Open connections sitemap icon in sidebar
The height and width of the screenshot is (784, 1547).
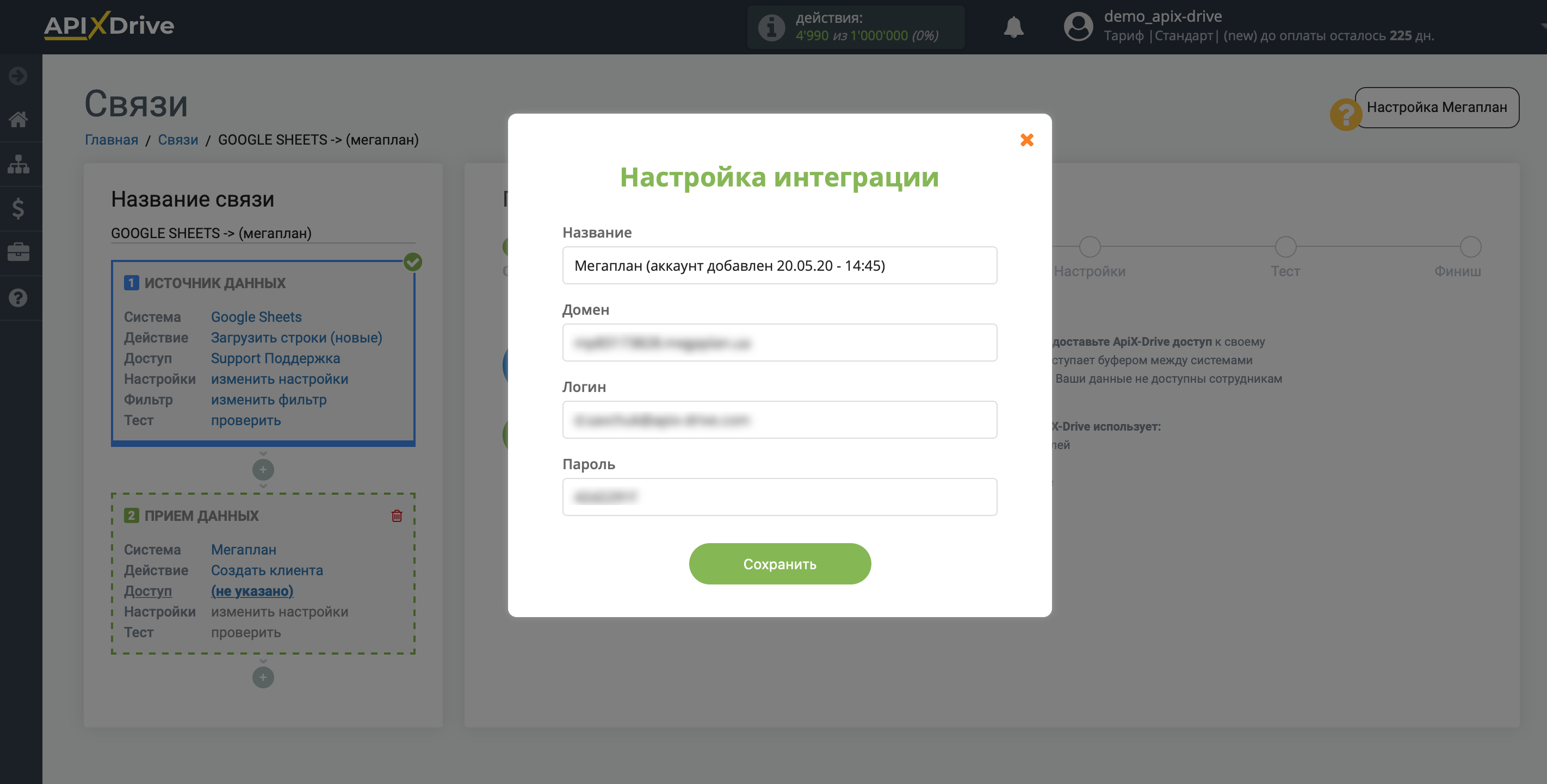click(18, 164)
